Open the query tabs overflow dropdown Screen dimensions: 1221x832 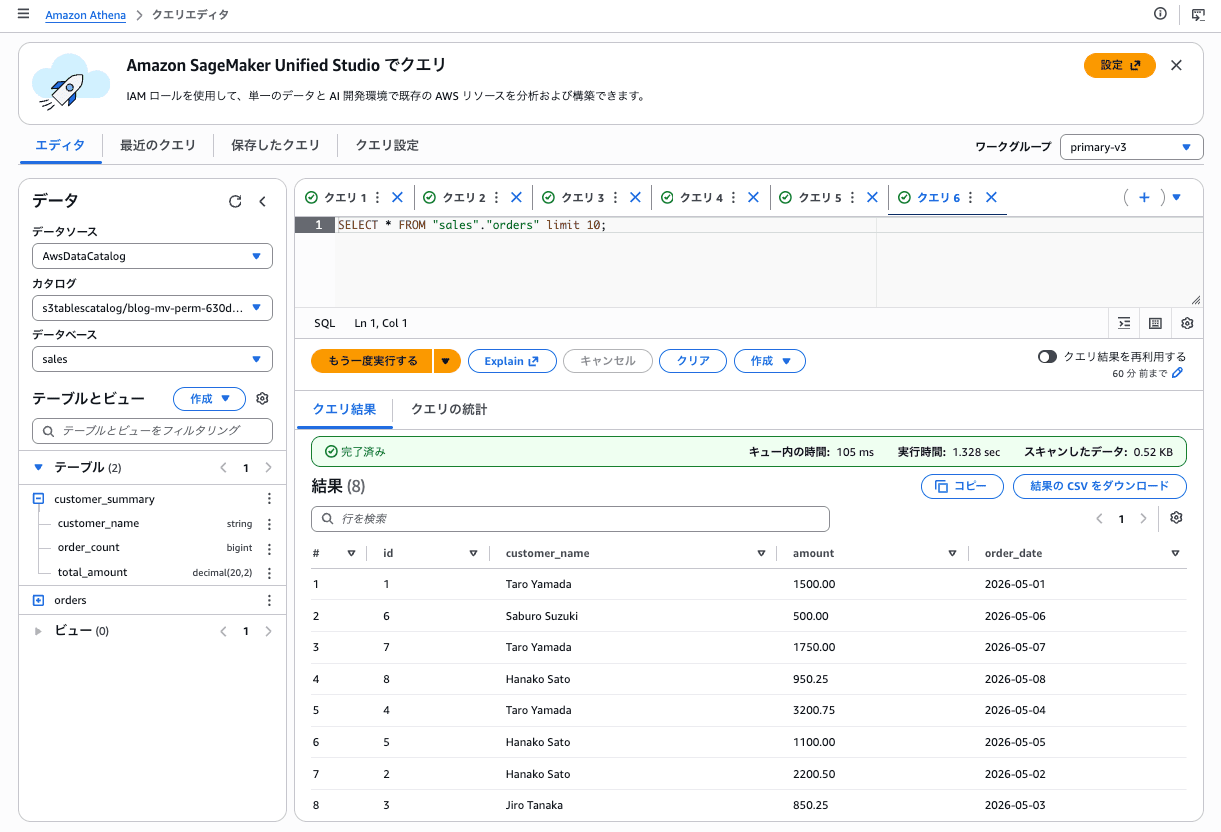[x=1177, y=197]
